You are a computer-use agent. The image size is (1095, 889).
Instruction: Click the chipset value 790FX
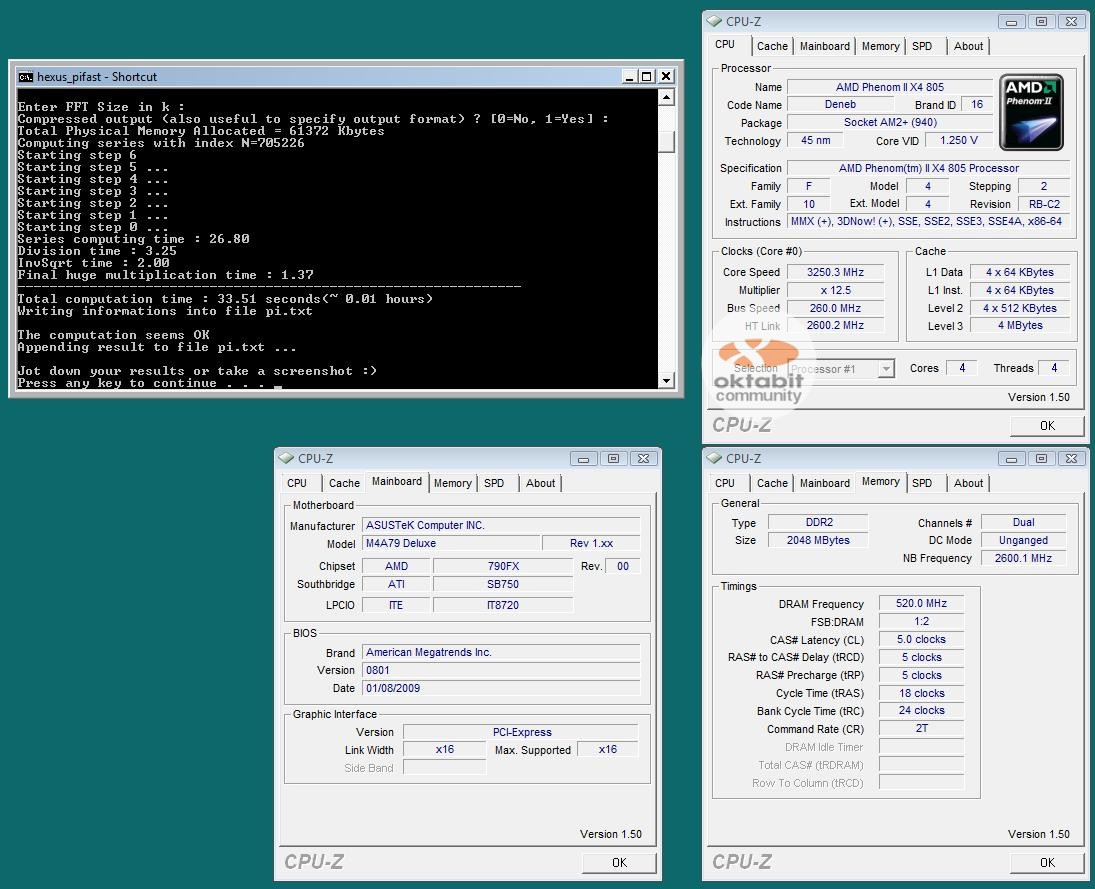(503, 566)
